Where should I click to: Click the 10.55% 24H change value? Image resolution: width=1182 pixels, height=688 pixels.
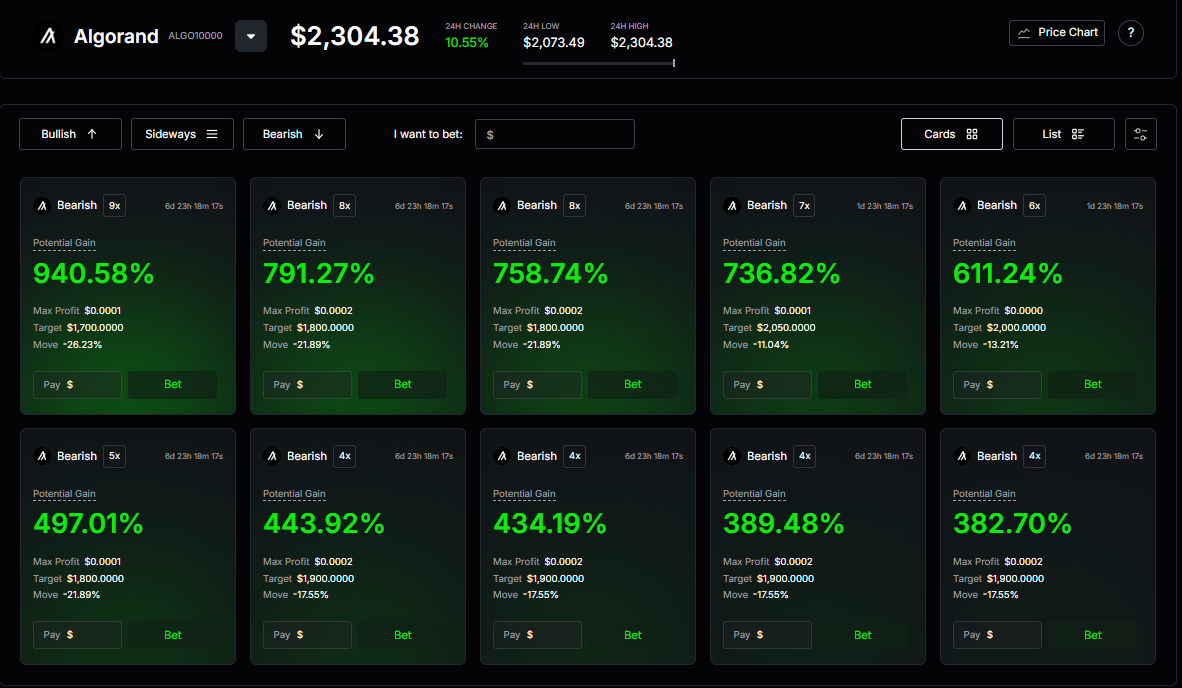click(467, 43)
